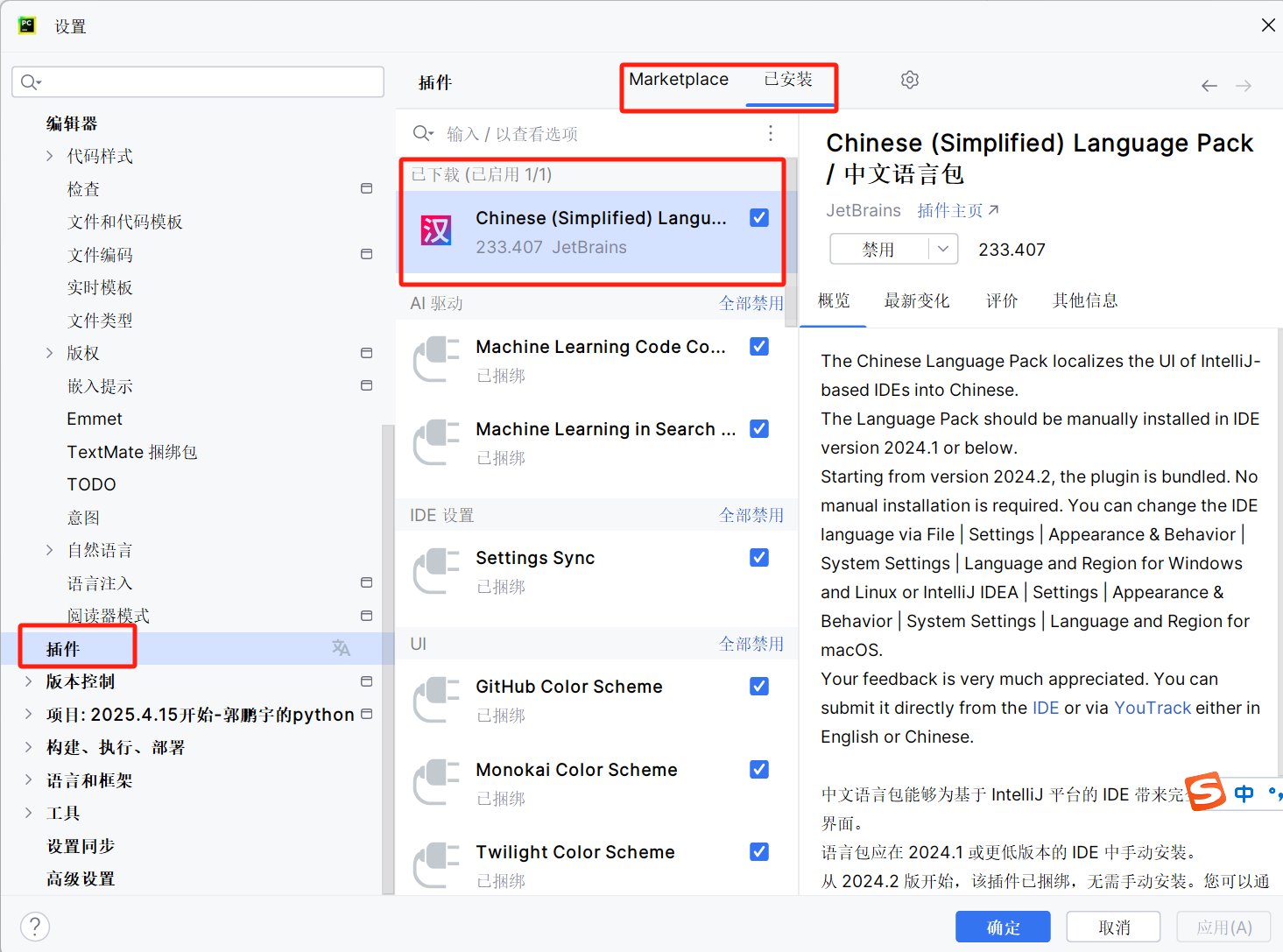Select 插件 in the settings tree
This screenshot has width=1283, height=952.
point(199,649)
